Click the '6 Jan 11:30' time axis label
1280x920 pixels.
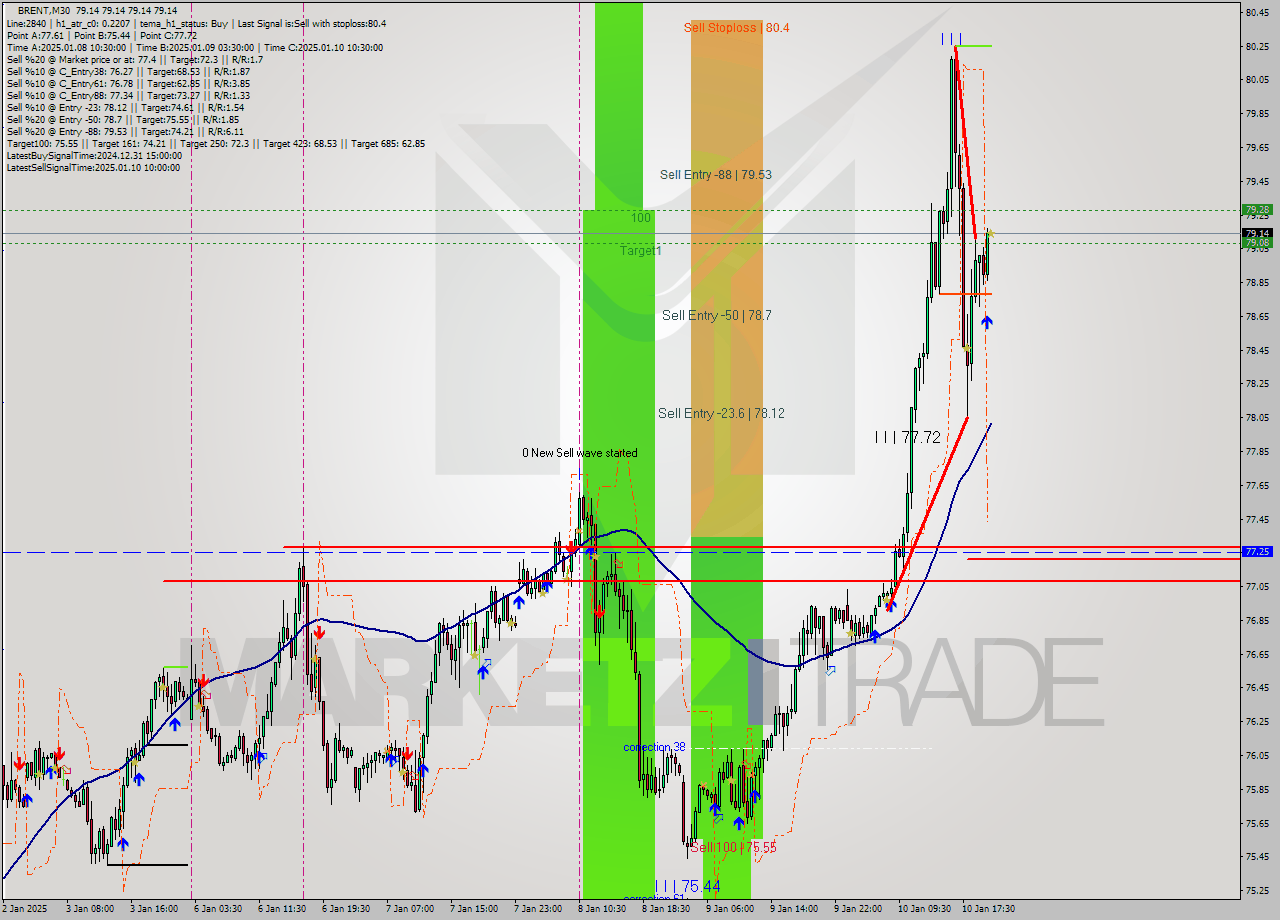282,909
